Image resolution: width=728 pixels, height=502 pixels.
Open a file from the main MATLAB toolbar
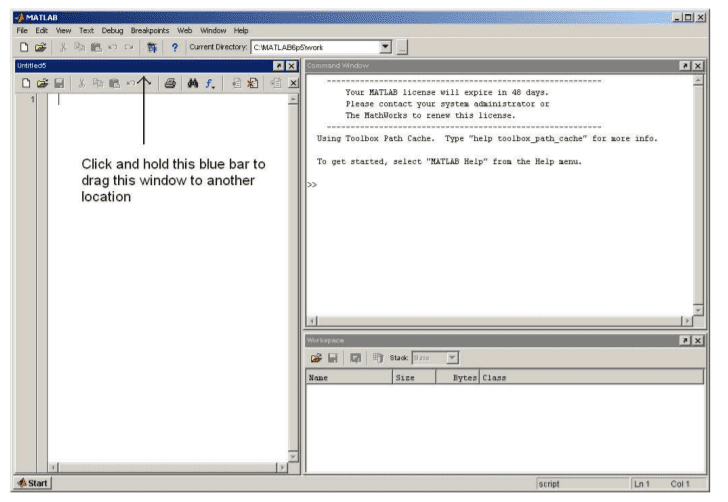(41, 47)
